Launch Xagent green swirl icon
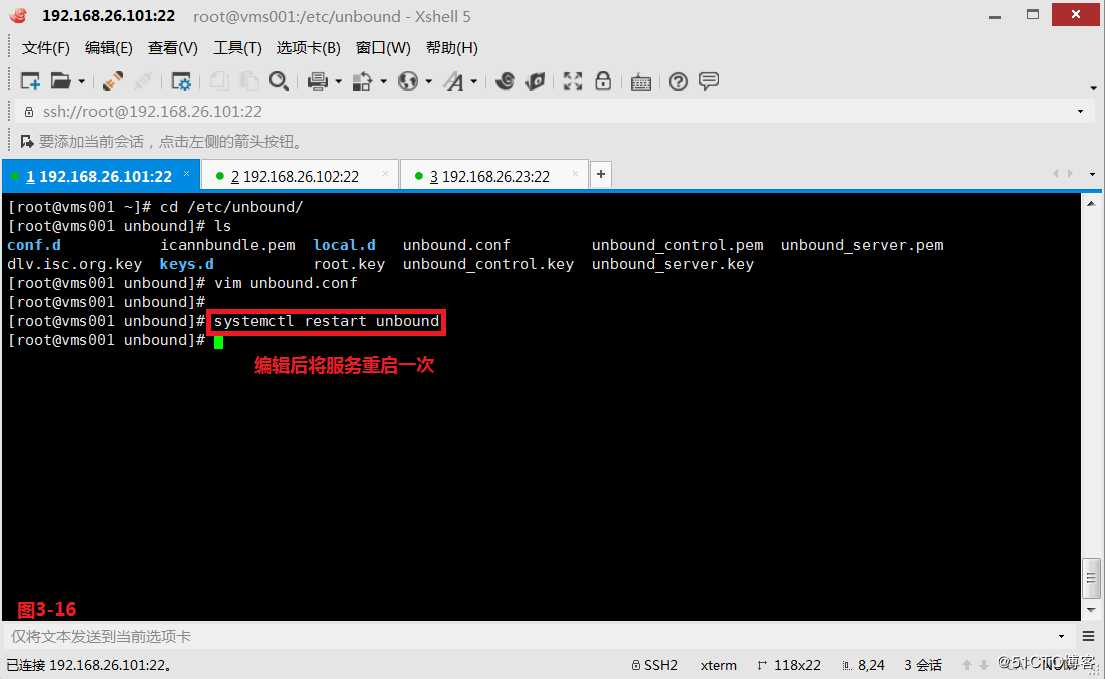 tap(536, 82)
